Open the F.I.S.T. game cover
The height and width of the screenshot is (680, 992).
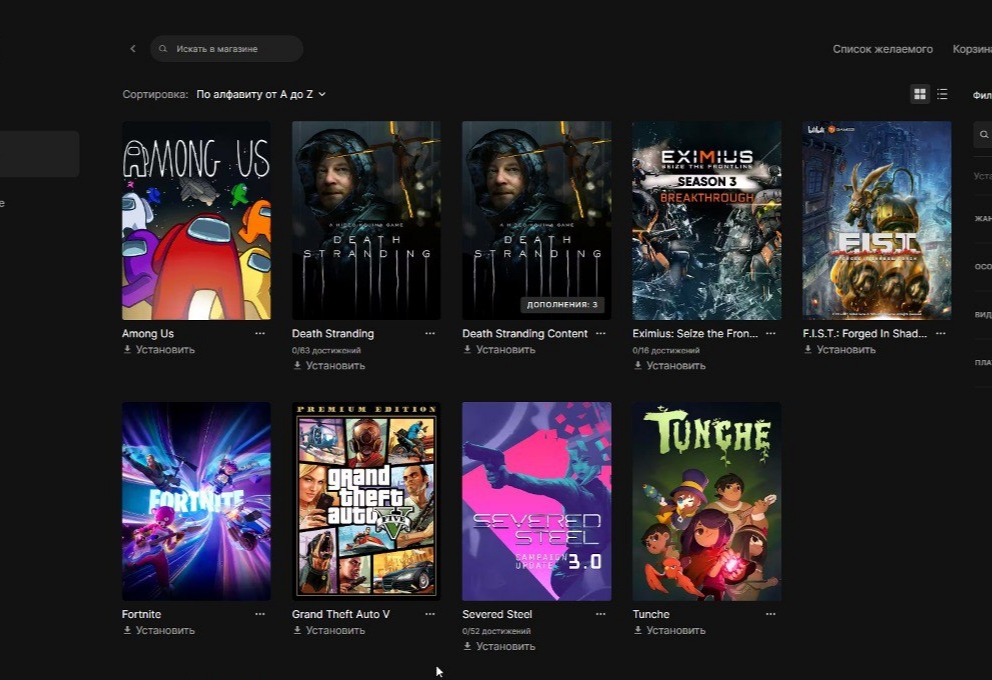877,220
